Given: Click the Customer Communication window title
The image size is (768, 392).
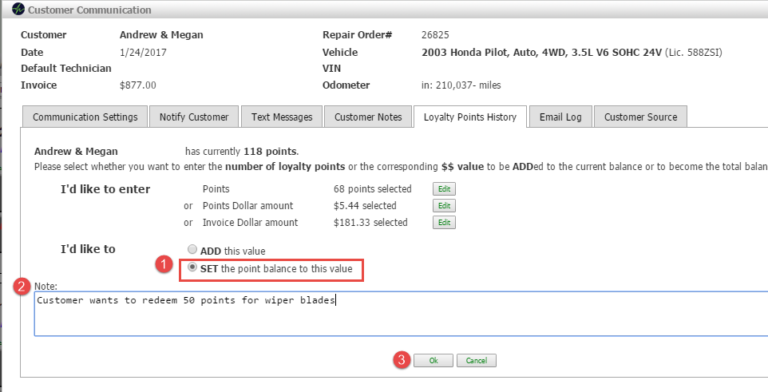Looking at the screenshot, I should 89,10.
